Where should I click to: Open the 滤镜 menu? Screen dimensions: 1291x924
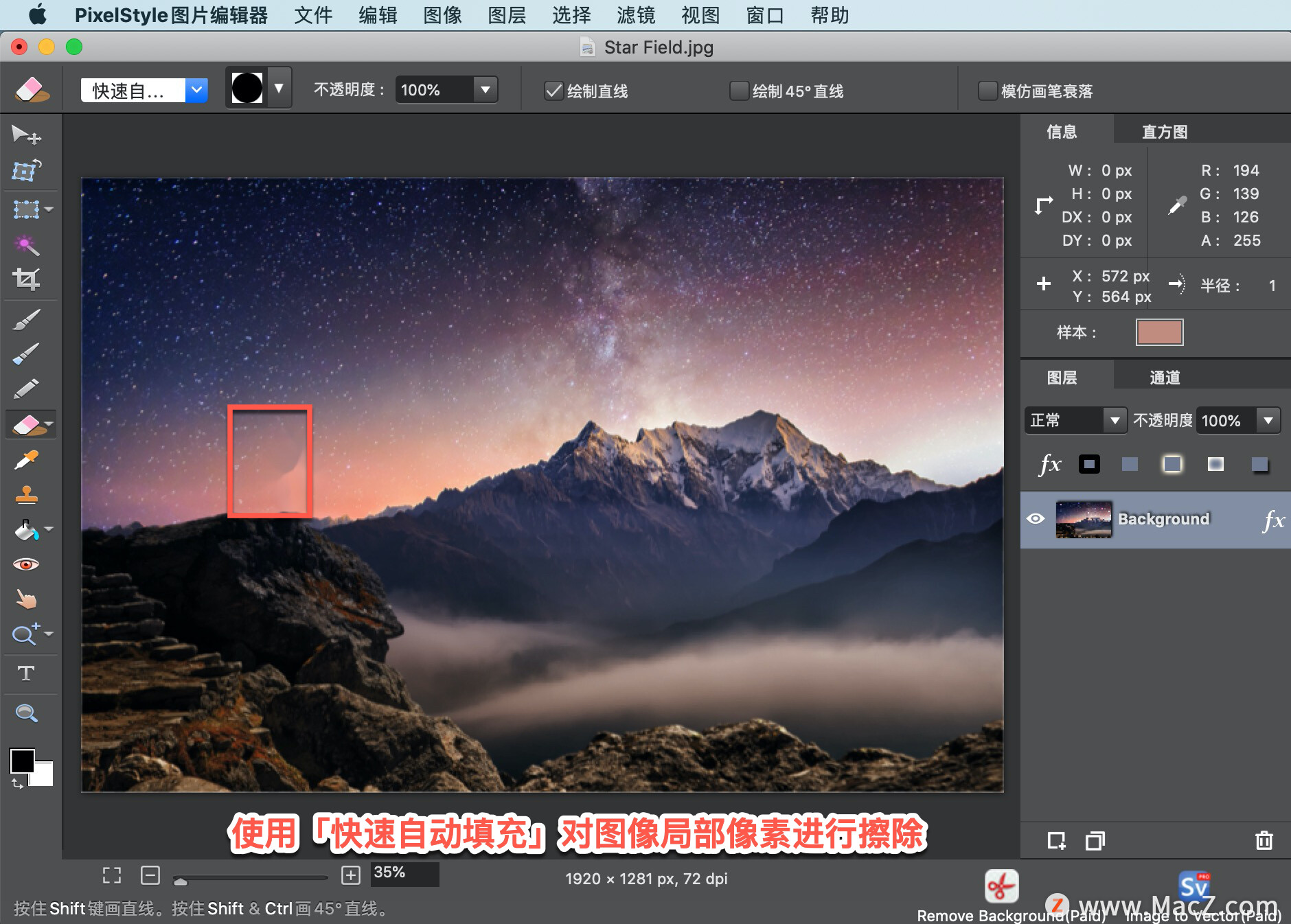(x=636, y=15)
